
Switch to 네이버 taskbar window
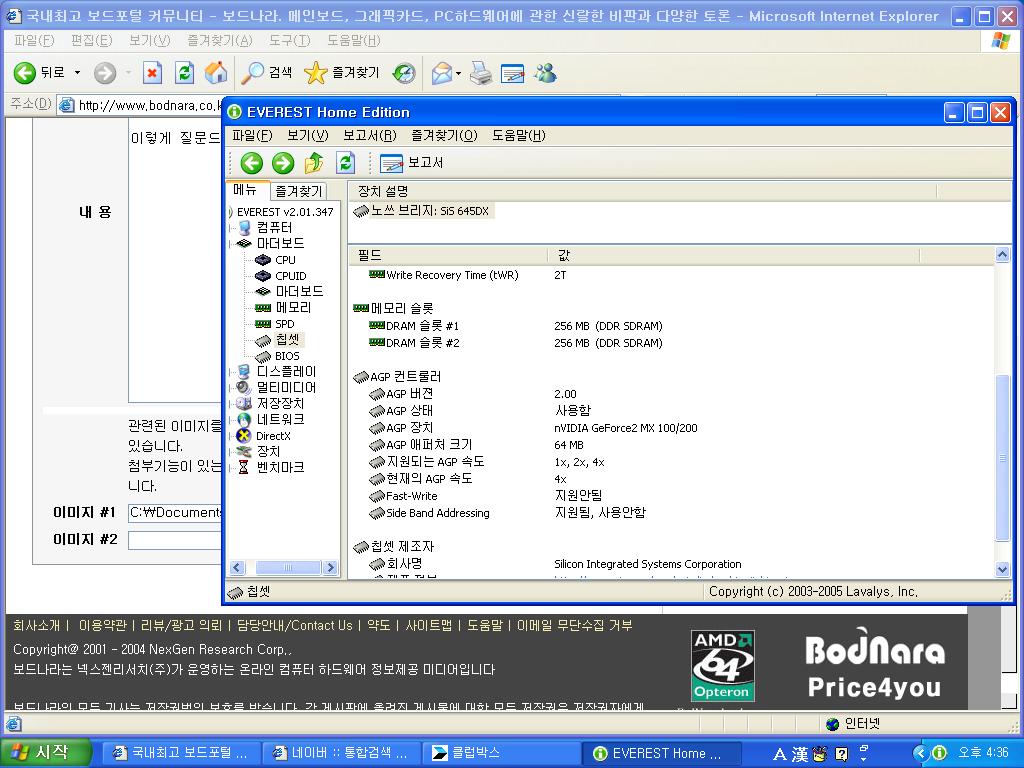(x=339, y=753)
